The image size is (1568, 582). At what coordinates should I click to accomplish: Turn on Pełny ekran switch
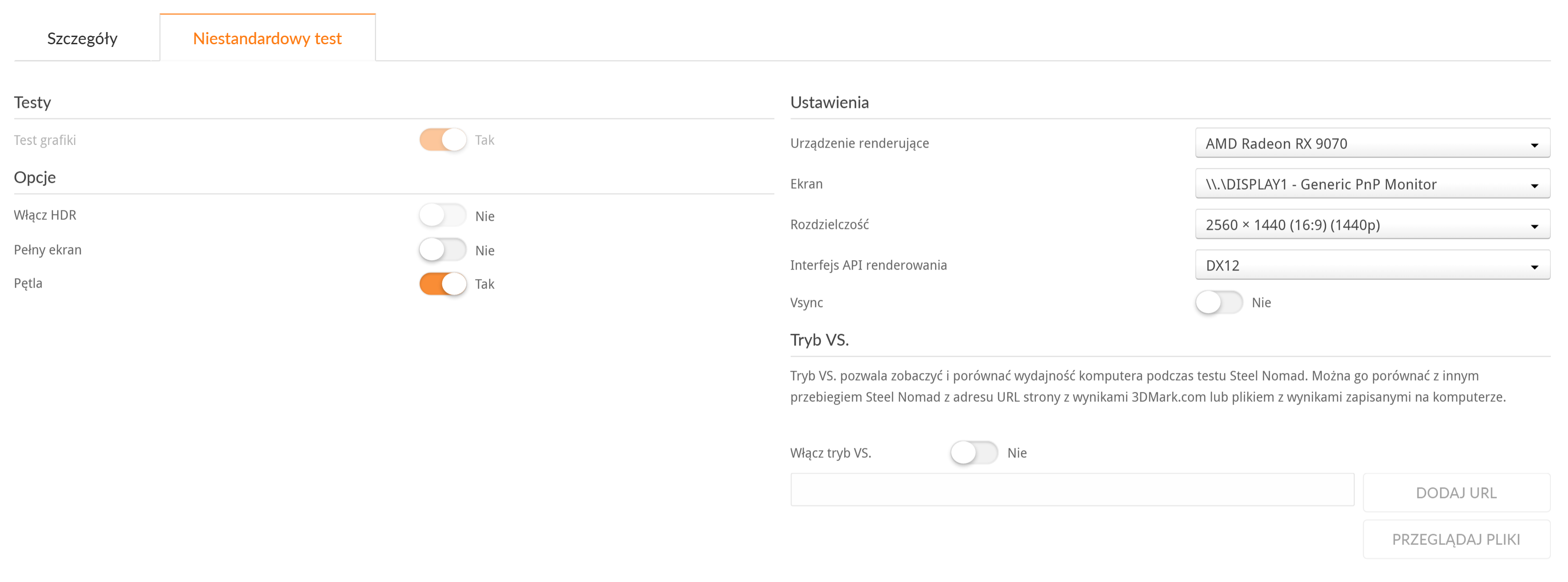[x=443, y=250]
